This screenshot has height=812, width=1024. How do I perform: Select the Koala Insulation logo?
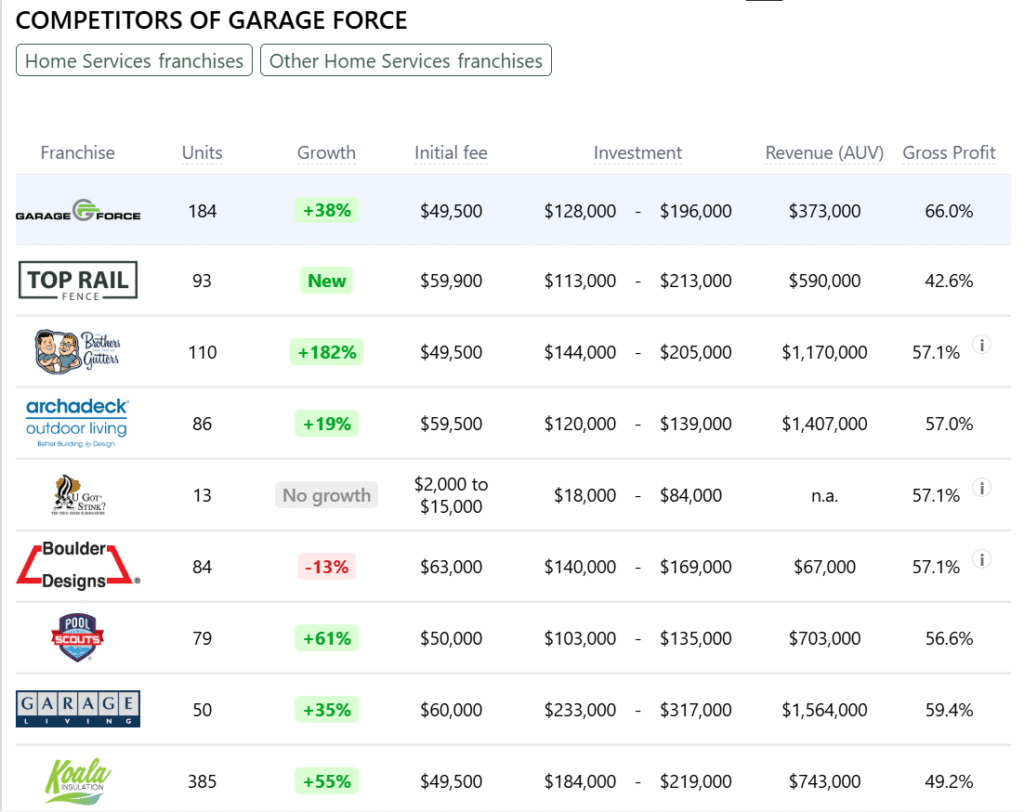pos(78,781)
